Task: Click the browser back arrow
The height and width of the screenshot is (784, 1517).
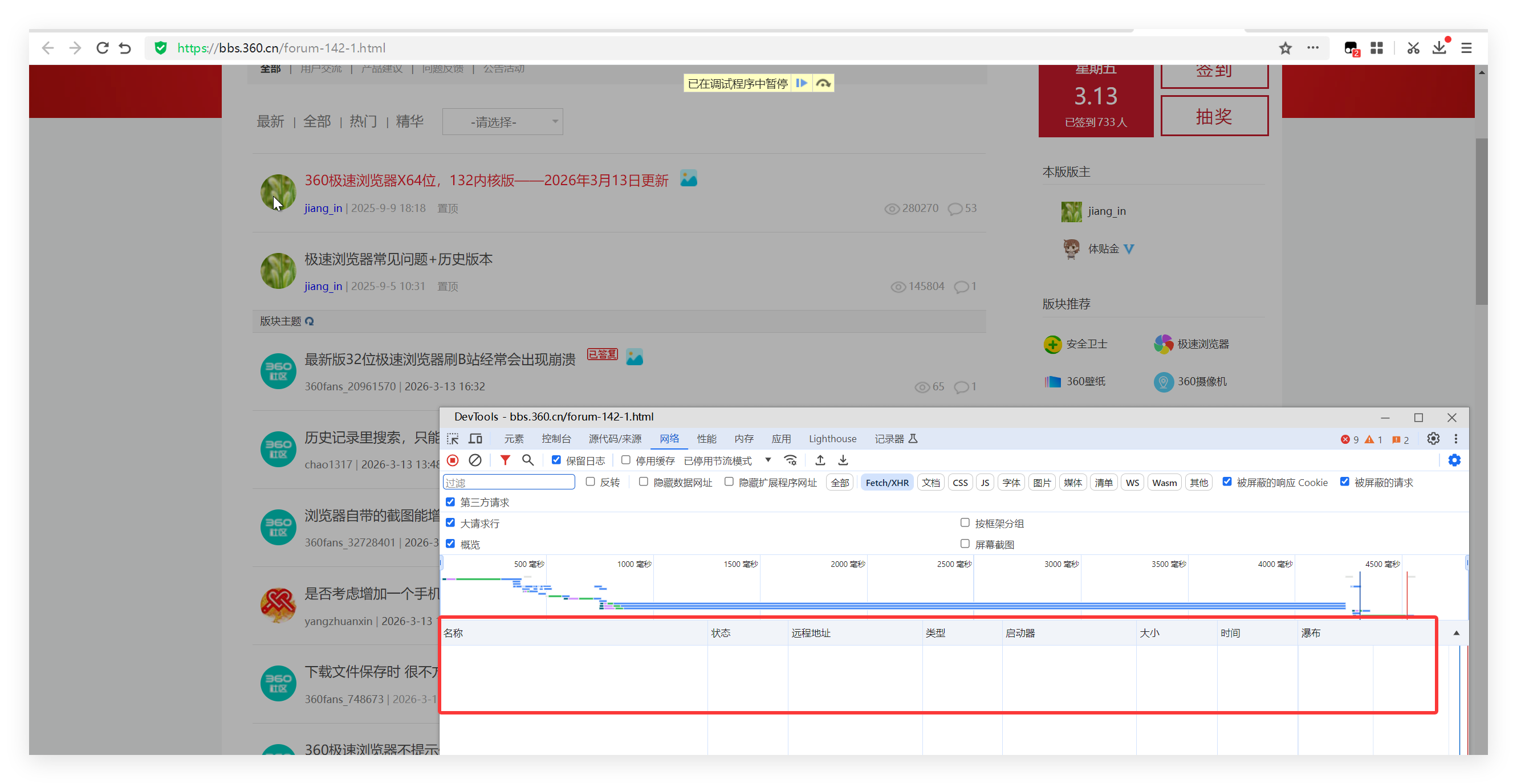Action: pyautogui.click(x=48, y=48)
